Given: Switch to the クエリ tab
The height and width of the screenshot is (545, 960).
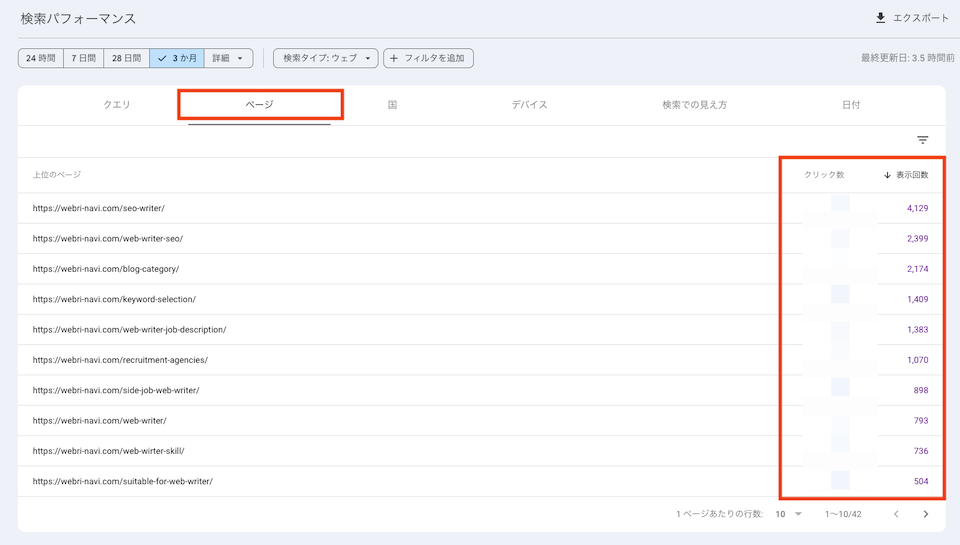Looking at the screenshot, I should pos(116,105).
